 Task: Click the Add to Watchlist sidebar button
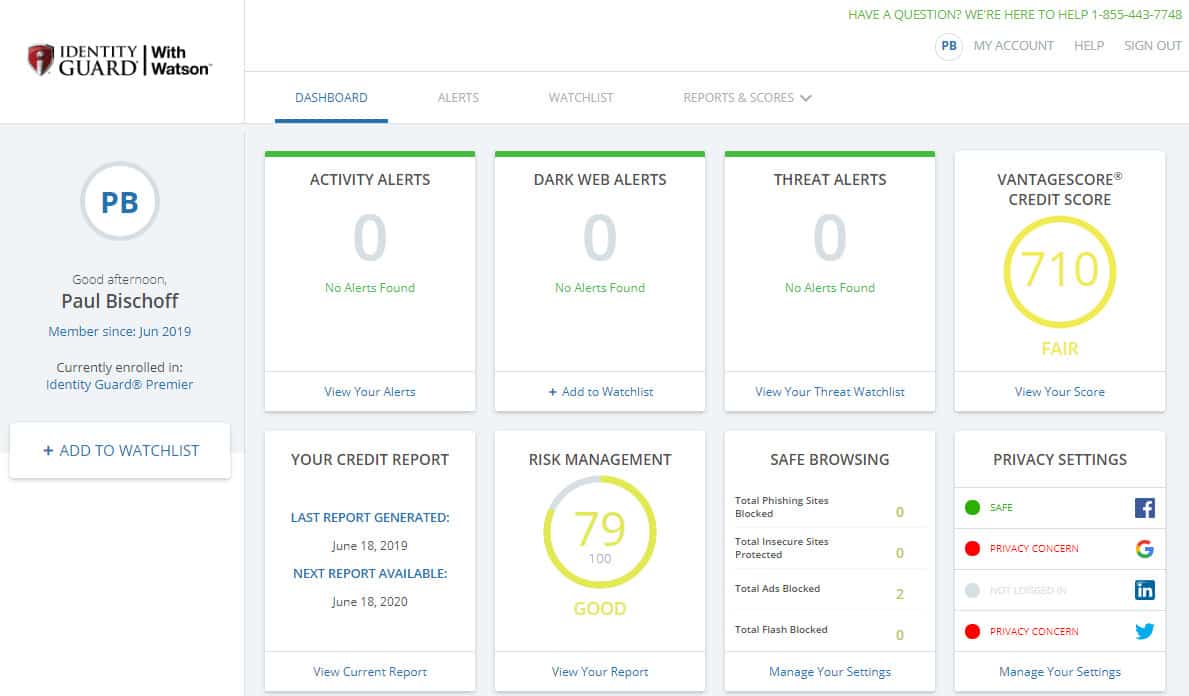point(120,450)
